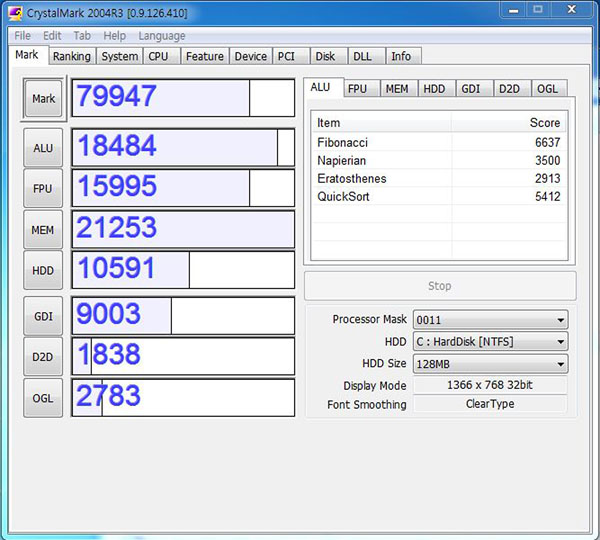The image size is (600, 540).
Task: Click the Item column header
Action: pos(382,123)
